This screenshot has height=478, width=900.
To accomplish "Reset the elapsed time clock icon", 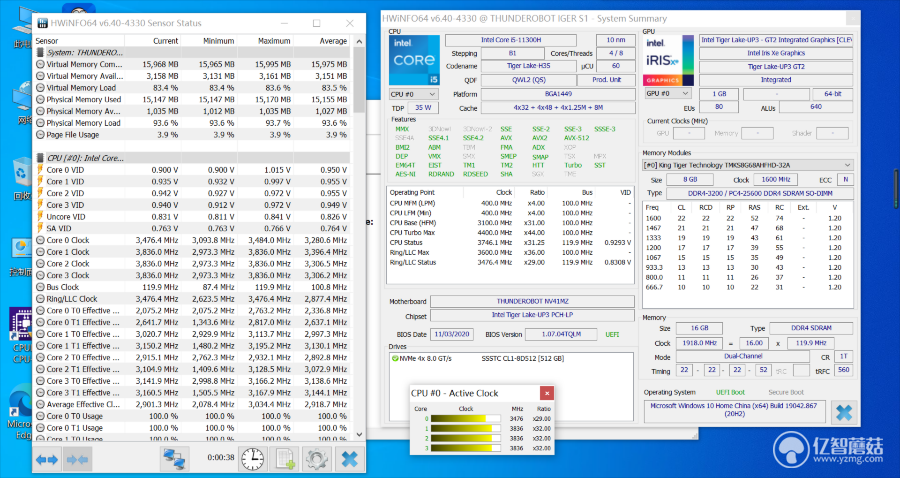I will (x=252, y=459).
